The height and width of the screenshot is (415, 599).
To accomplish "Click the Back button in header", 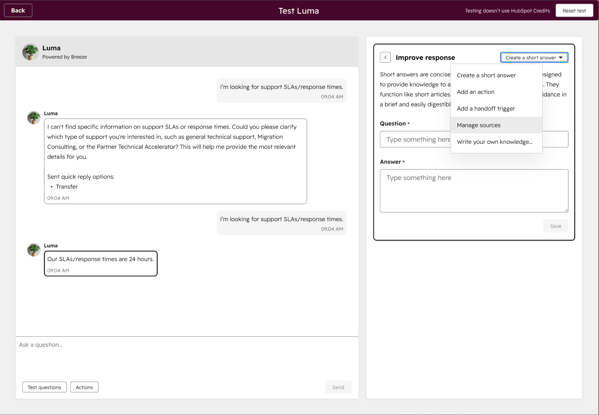I will (x=18, y=10).
